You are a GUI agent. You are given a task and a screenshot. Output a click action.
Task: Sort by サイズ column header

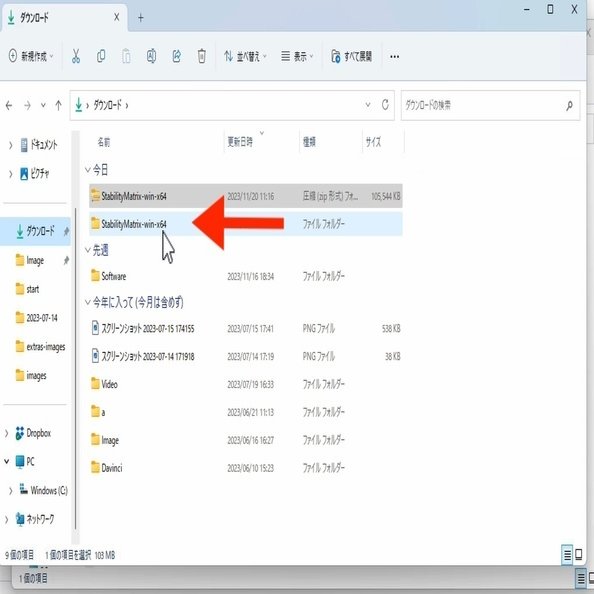tap(373, 142)
